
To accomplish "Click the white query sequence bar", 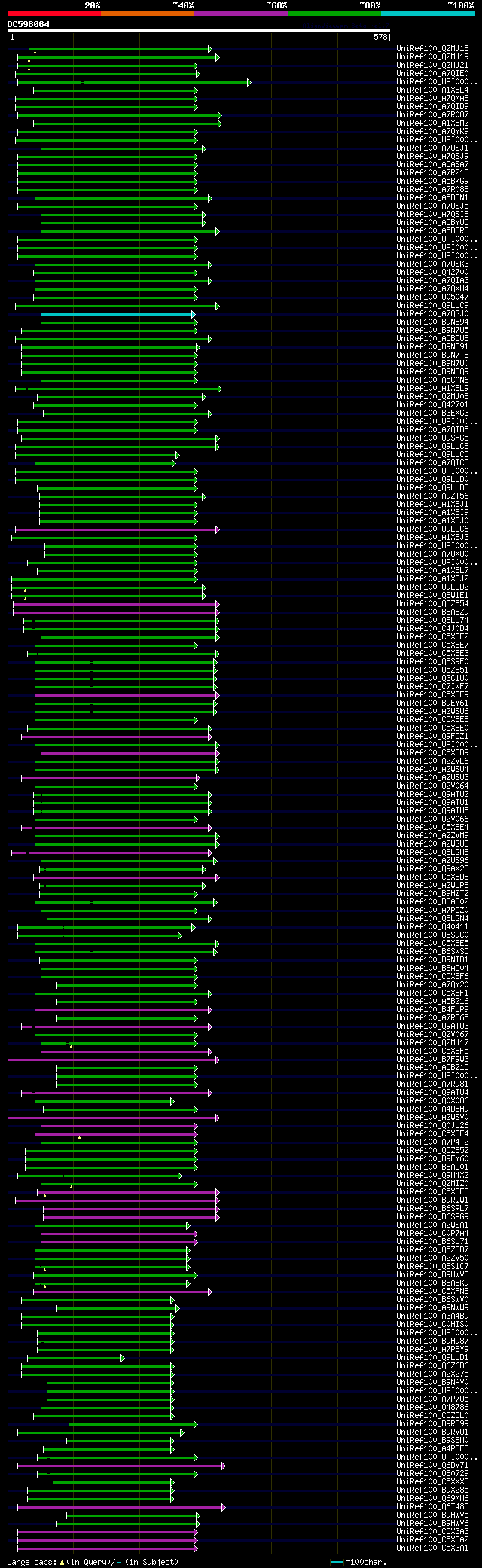I will (199, 31).
